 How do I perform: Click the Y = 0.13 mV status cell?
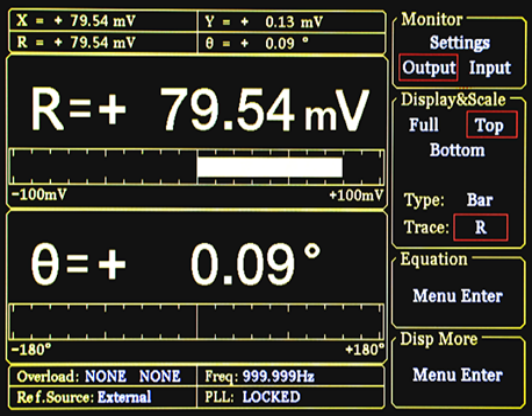(291, 22)
